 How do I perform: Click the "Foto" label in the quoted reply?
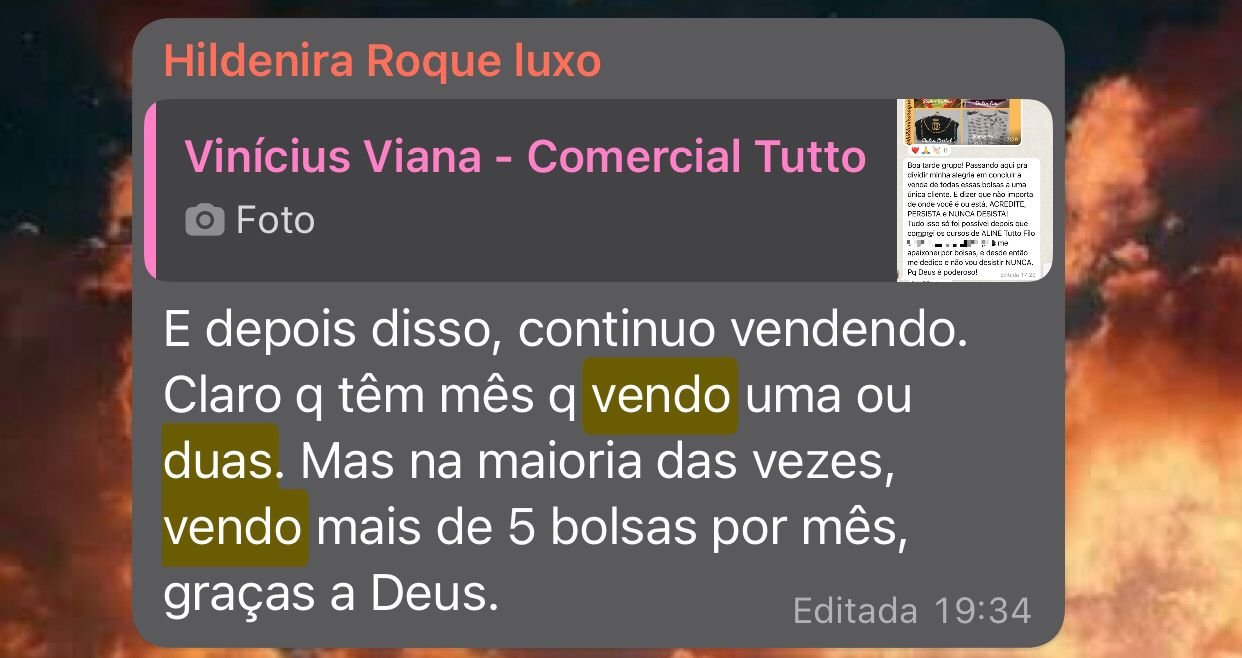tap(275, 220)
